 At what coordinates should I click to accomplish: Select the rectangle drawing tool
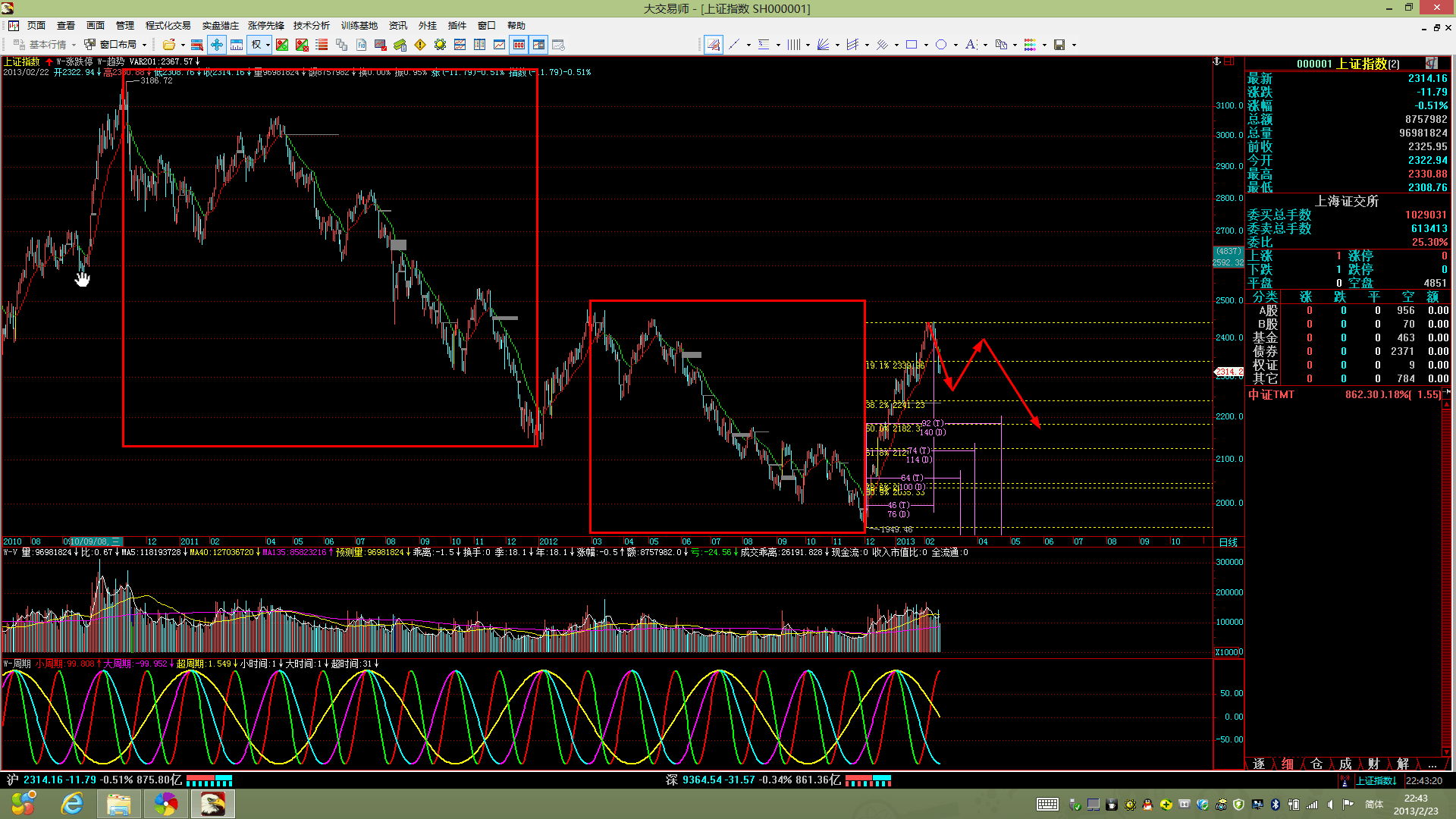[x=912, y=45]
